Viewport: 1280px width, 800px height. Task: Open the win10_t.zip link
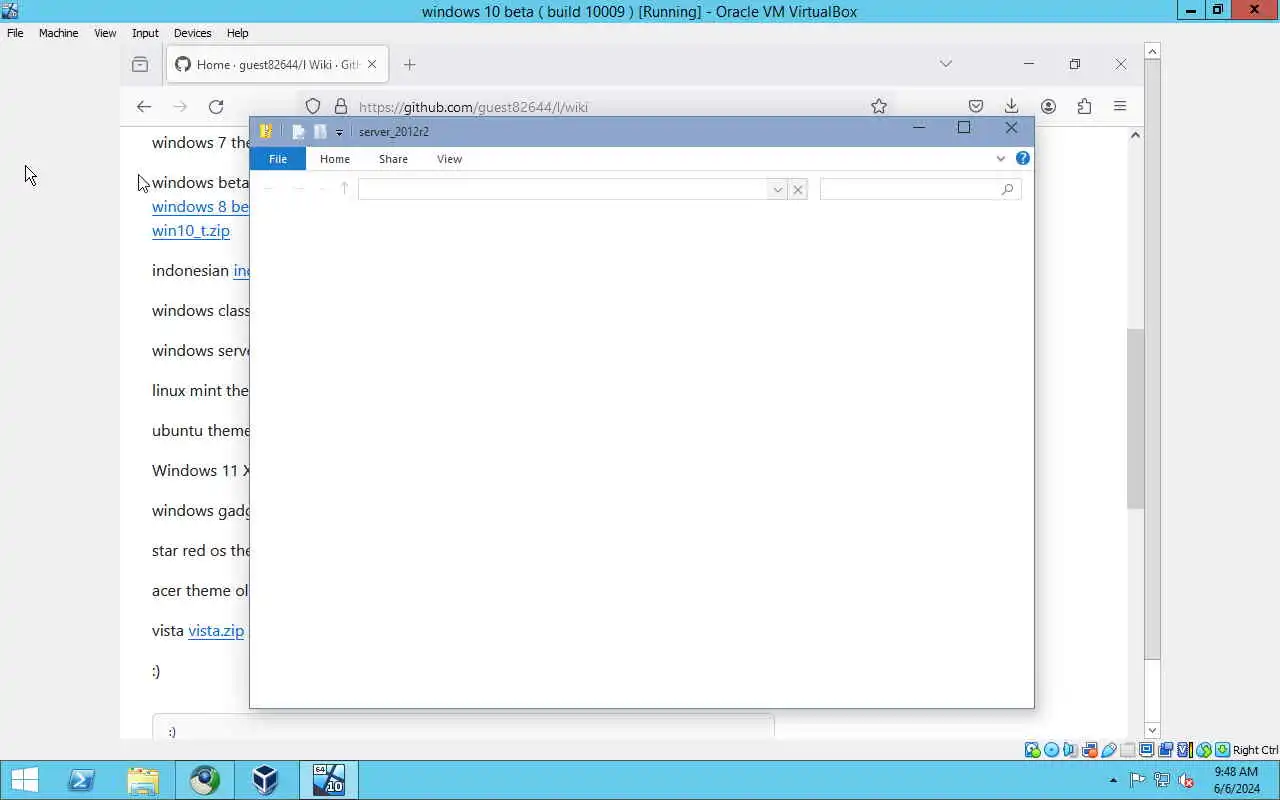tap(191, 230)
